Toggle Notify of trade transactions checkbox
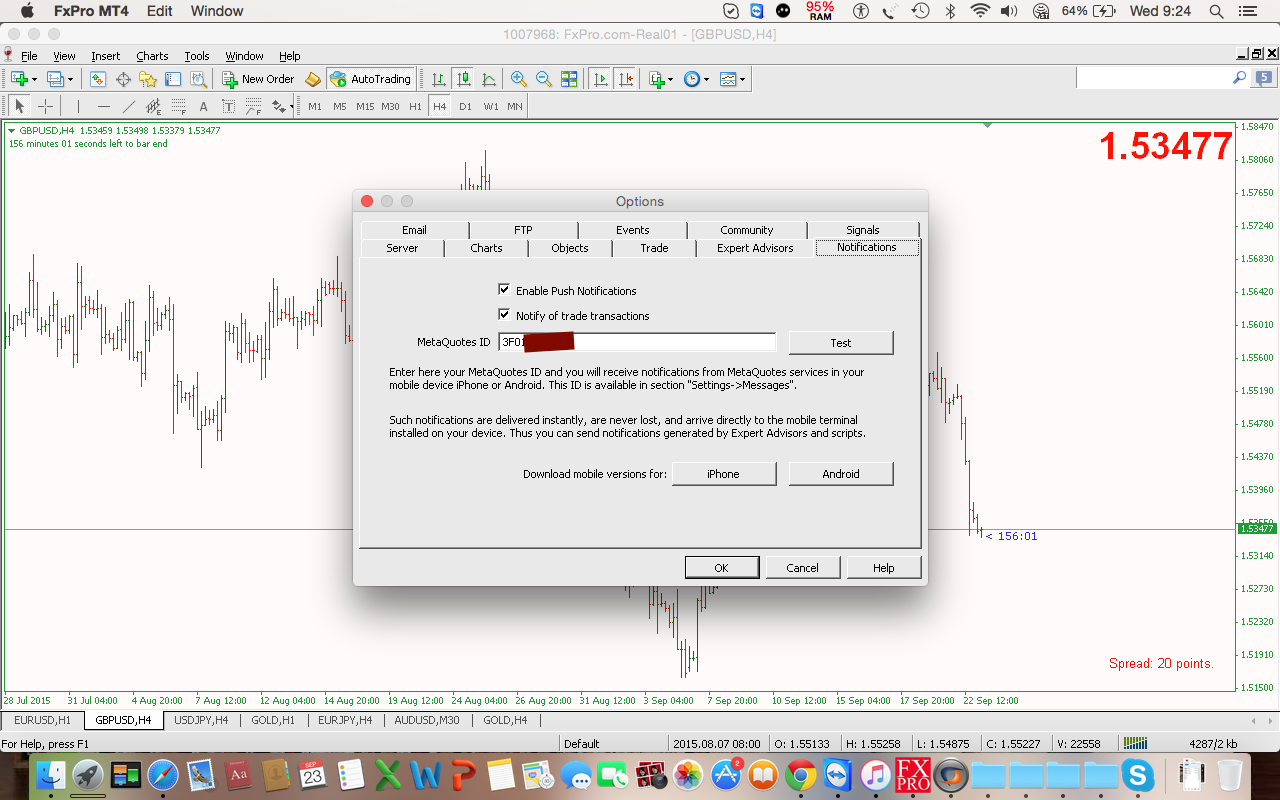The height and width of the screenshot is (800, 1280). tap(504, 315)
